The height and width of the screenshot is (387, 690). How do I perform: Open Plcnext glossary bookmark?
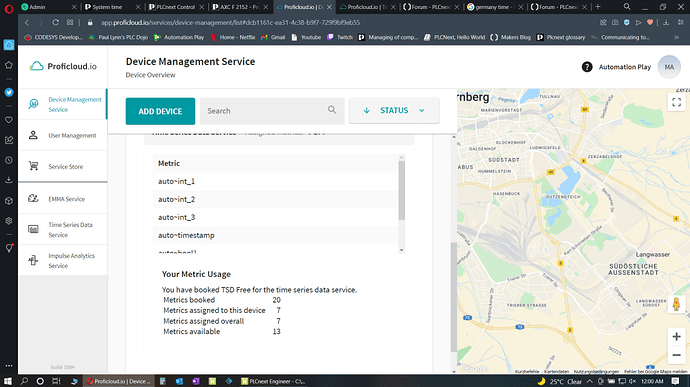click(561, 37)
